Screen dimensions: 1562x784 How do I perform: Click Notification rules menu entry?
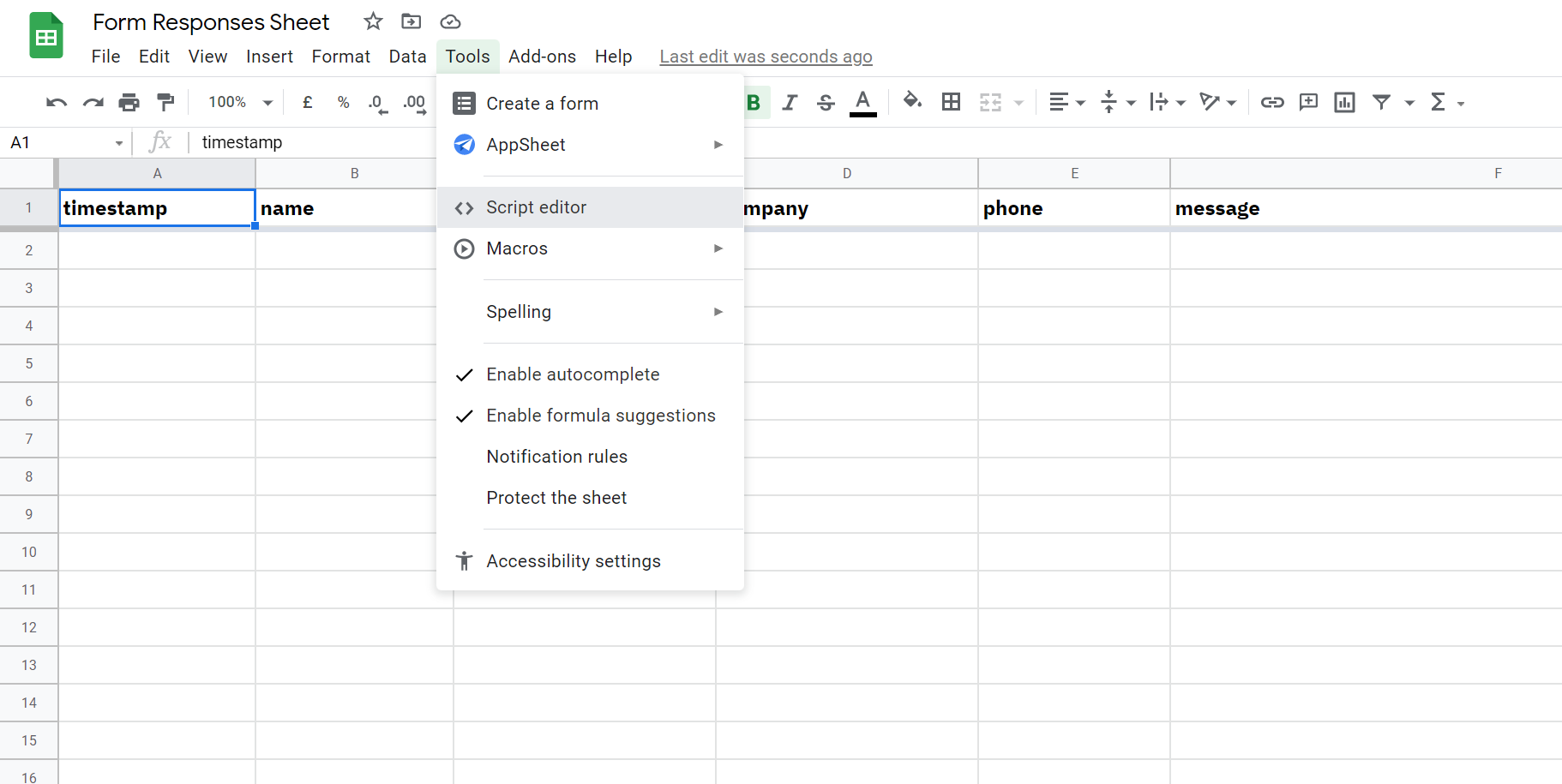click(556, 456)
